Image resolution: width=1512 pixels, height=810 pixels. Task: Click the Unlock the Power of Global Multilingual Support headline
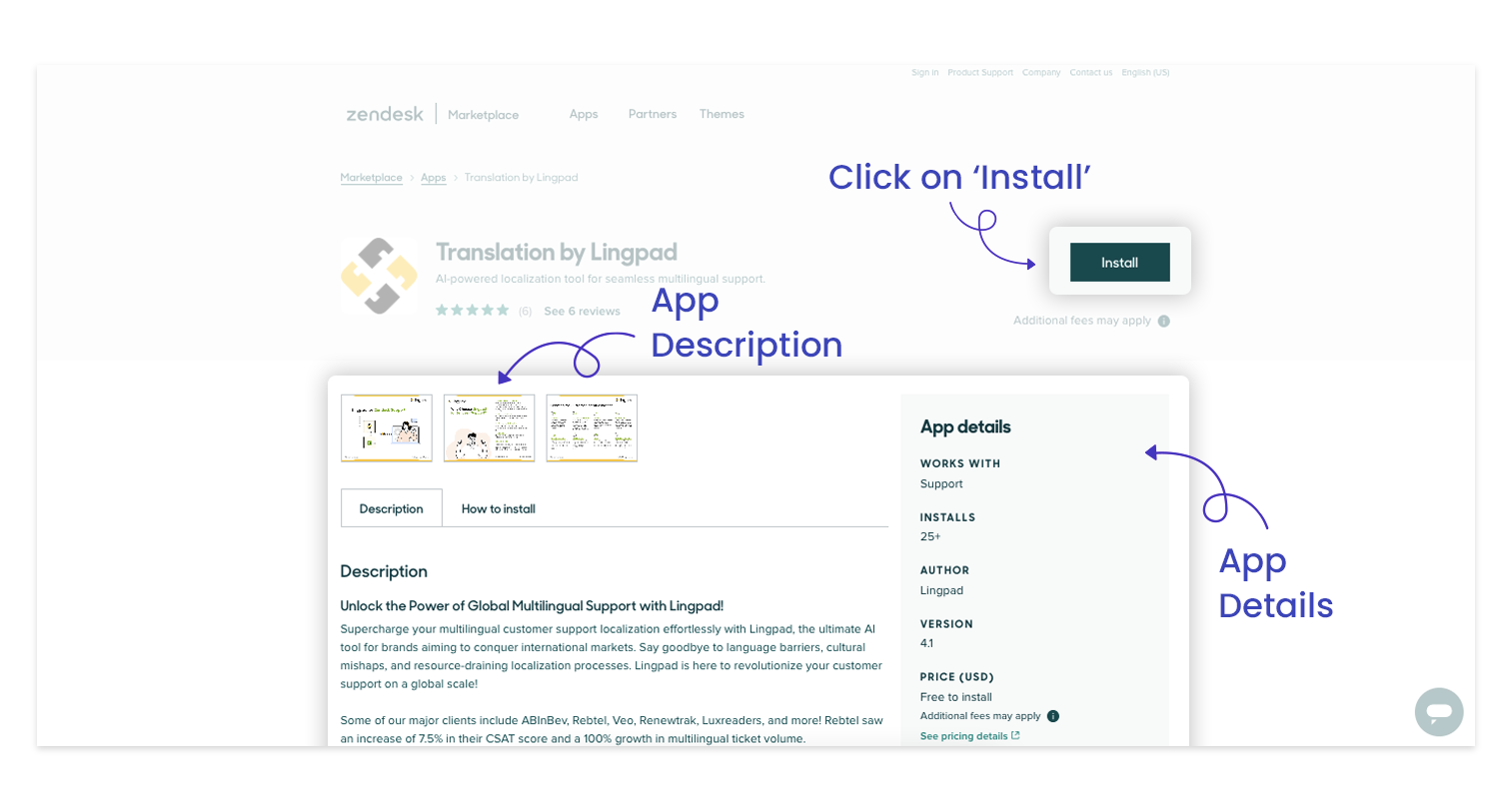coord(532,605)
